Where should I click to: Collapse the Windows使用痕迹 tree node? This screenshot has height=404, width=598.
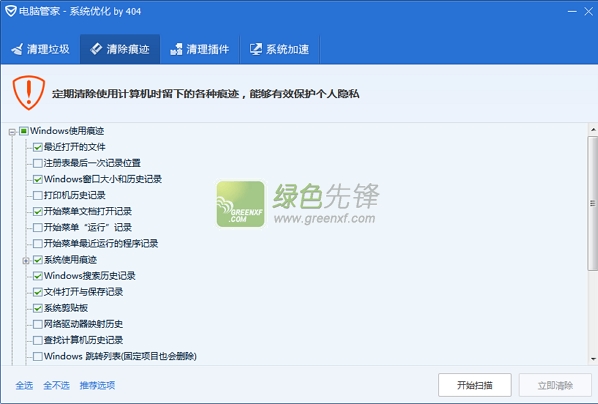coord(12,132)
